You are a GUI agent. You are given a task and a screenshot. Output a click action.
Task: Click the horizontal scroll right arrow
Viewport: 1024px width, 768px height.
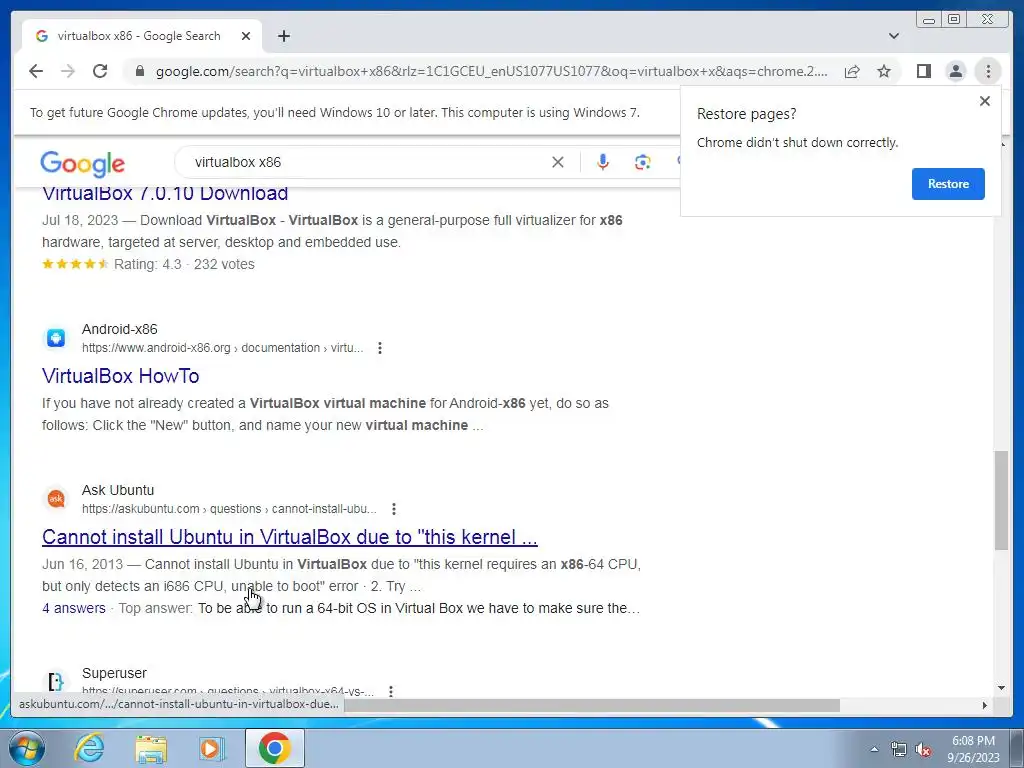985,705
